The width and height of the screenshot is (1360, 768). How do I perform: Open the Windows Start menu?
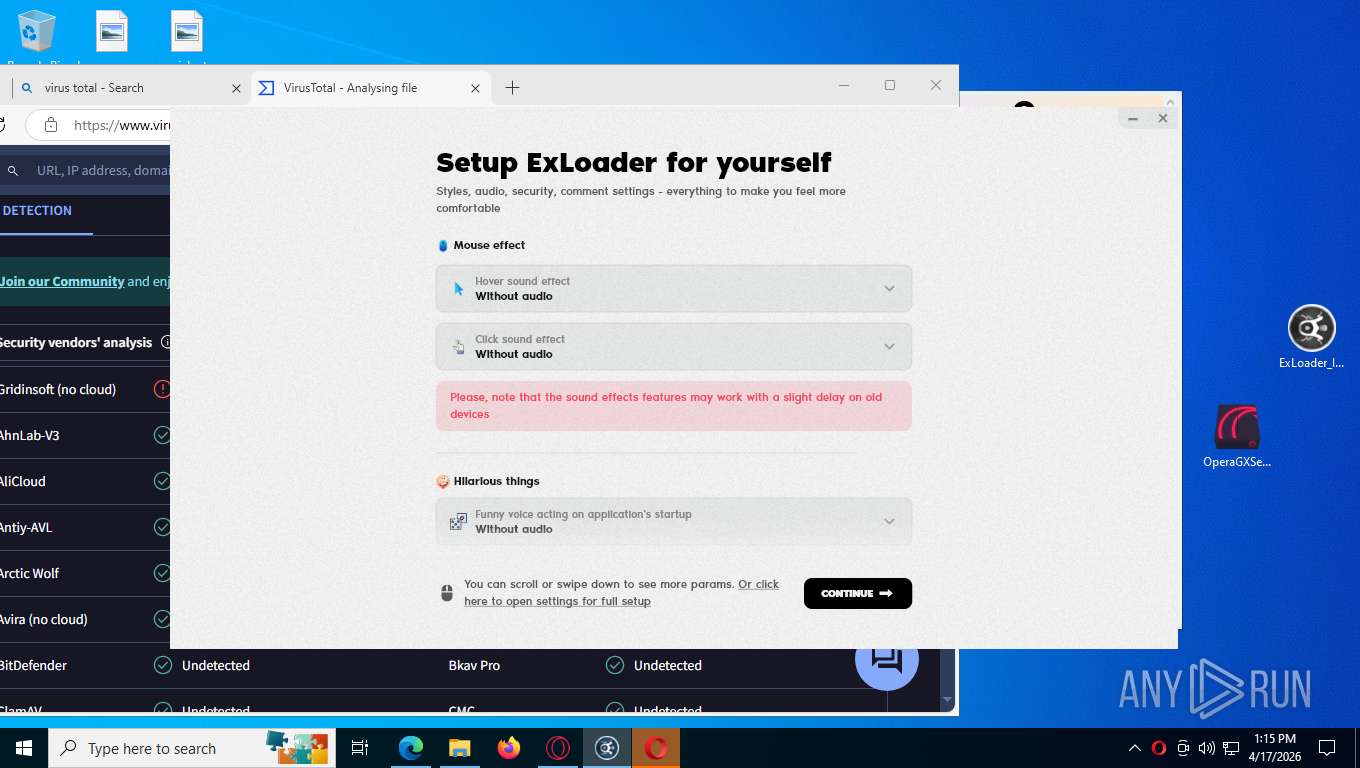pos(23,748)
